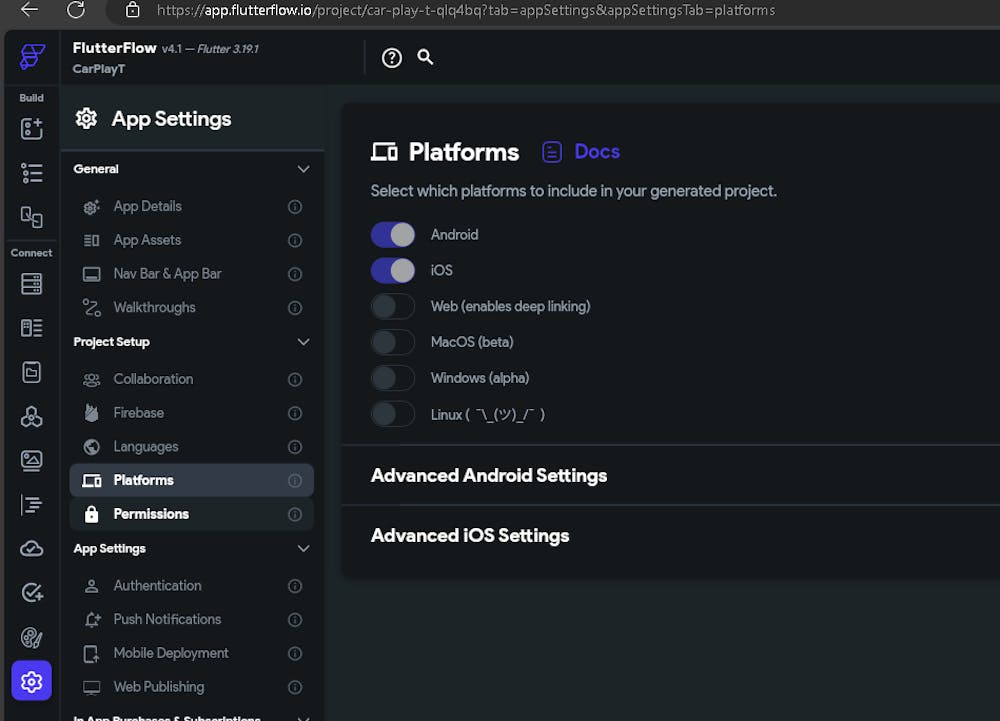1000x721 pixels.
Task: Open the Docs link
Action: [x=596, y=152]
